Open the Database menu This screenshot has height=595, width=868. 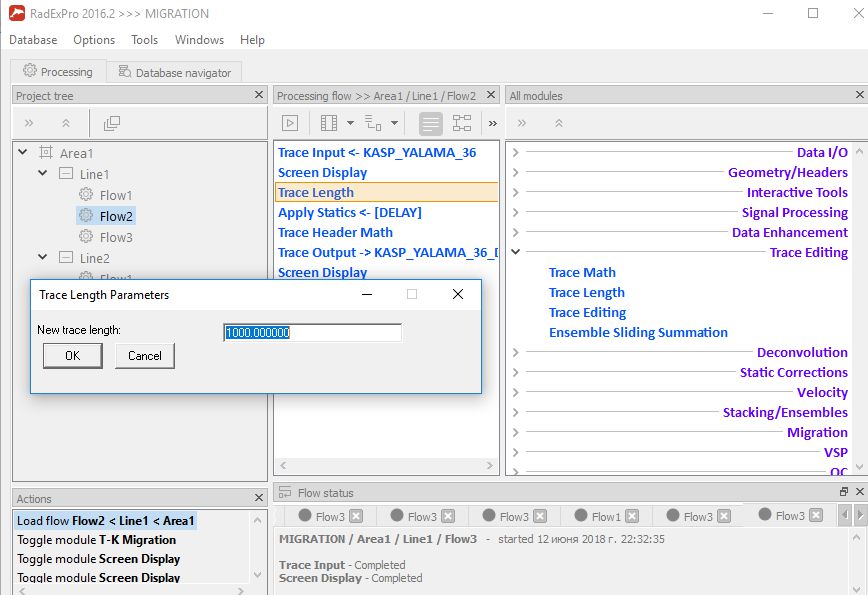coord(33,40)
